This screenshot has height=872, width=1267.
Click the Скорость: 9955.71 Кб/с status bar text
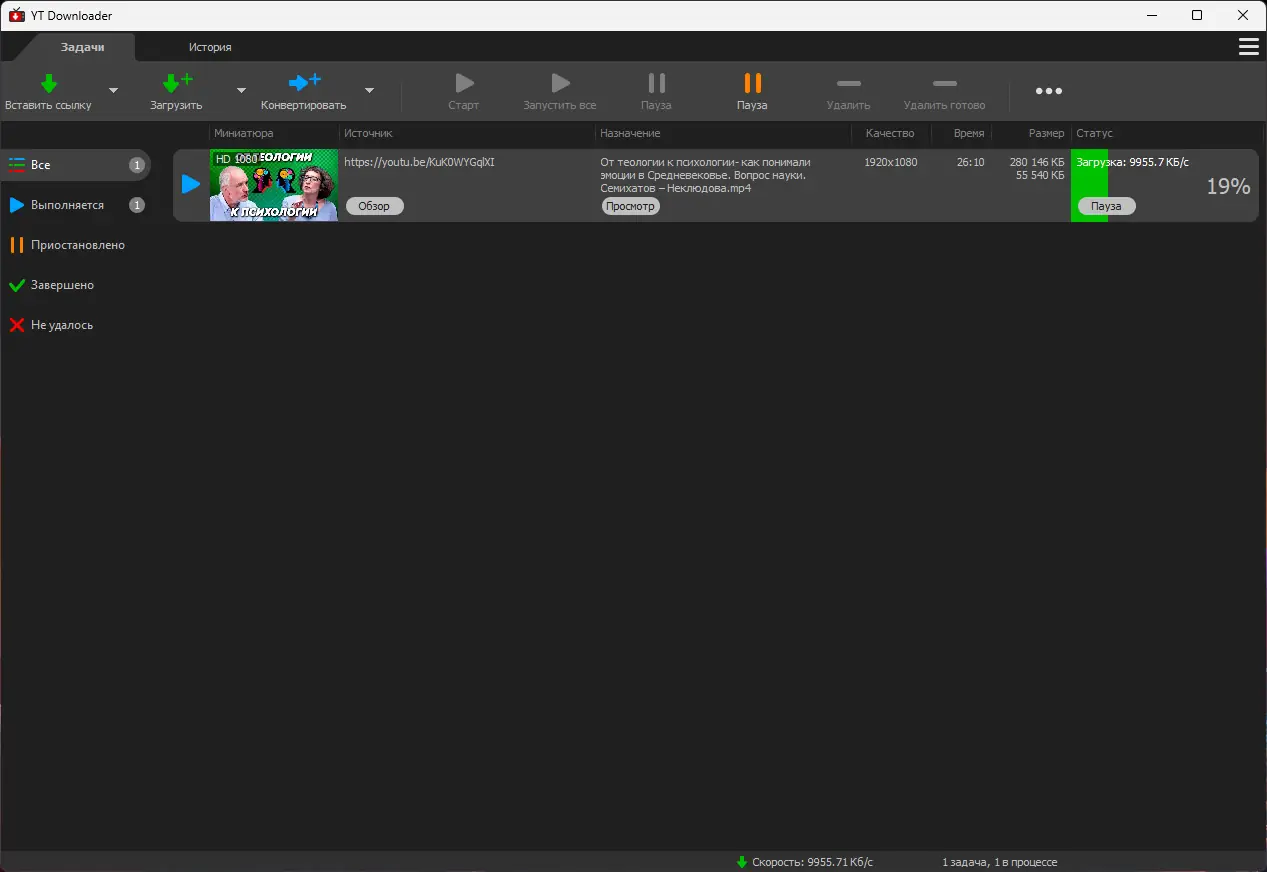pos(812,862)
